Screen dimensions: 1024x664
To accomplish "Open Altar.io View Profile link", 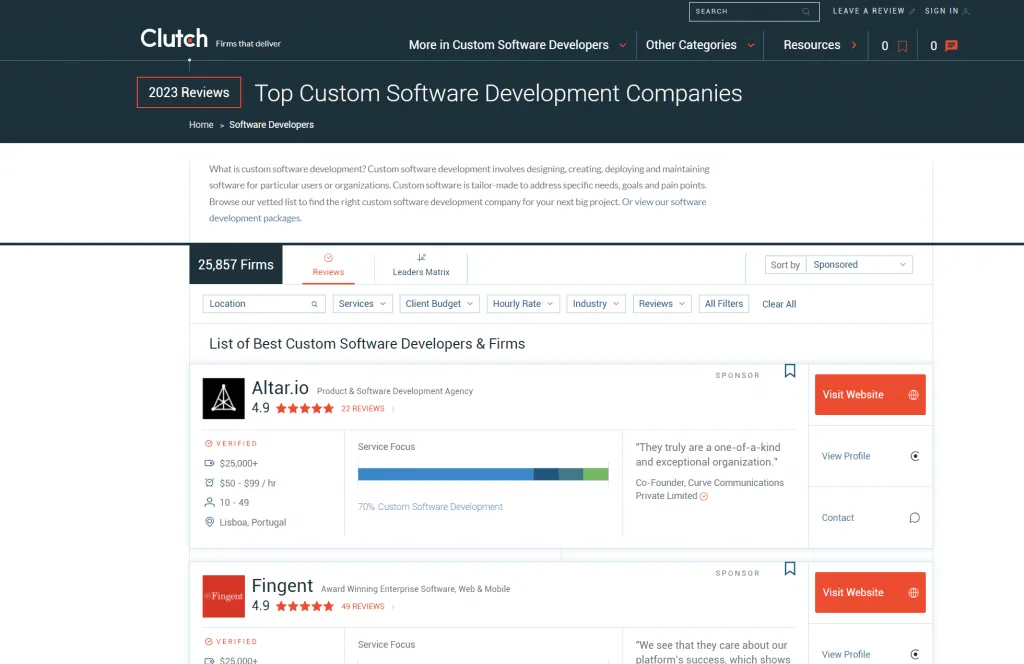I will pos(846,456).
